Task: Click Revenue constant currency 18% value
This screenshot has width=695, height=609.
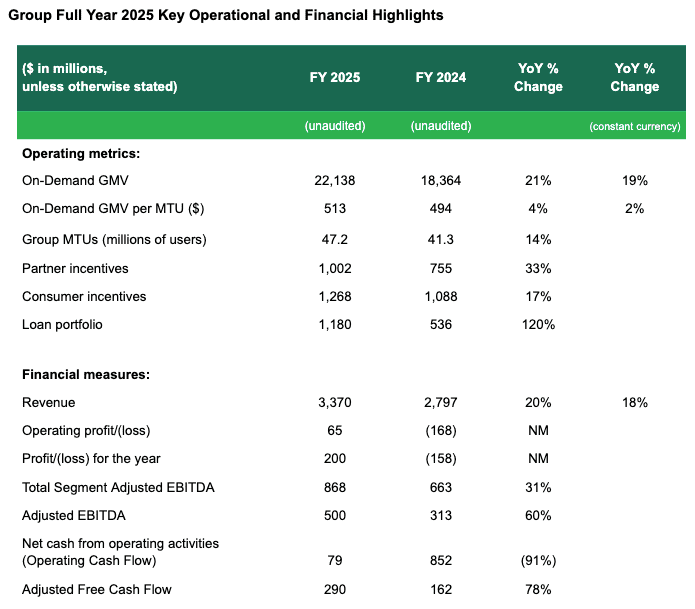Action: coord(635,402)
